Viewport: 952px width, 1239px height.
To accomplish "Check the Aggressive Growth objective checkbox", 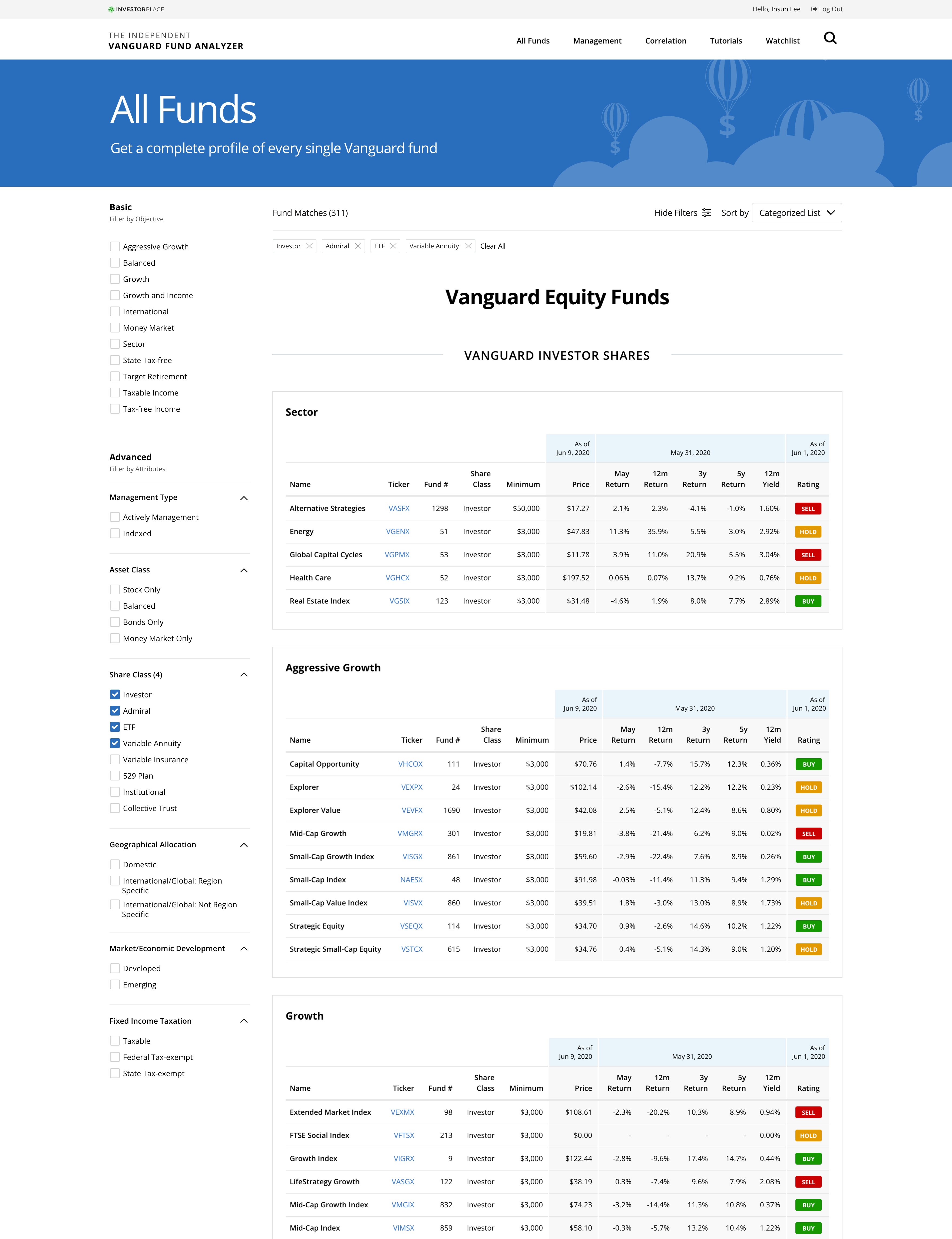I will 115,246.
